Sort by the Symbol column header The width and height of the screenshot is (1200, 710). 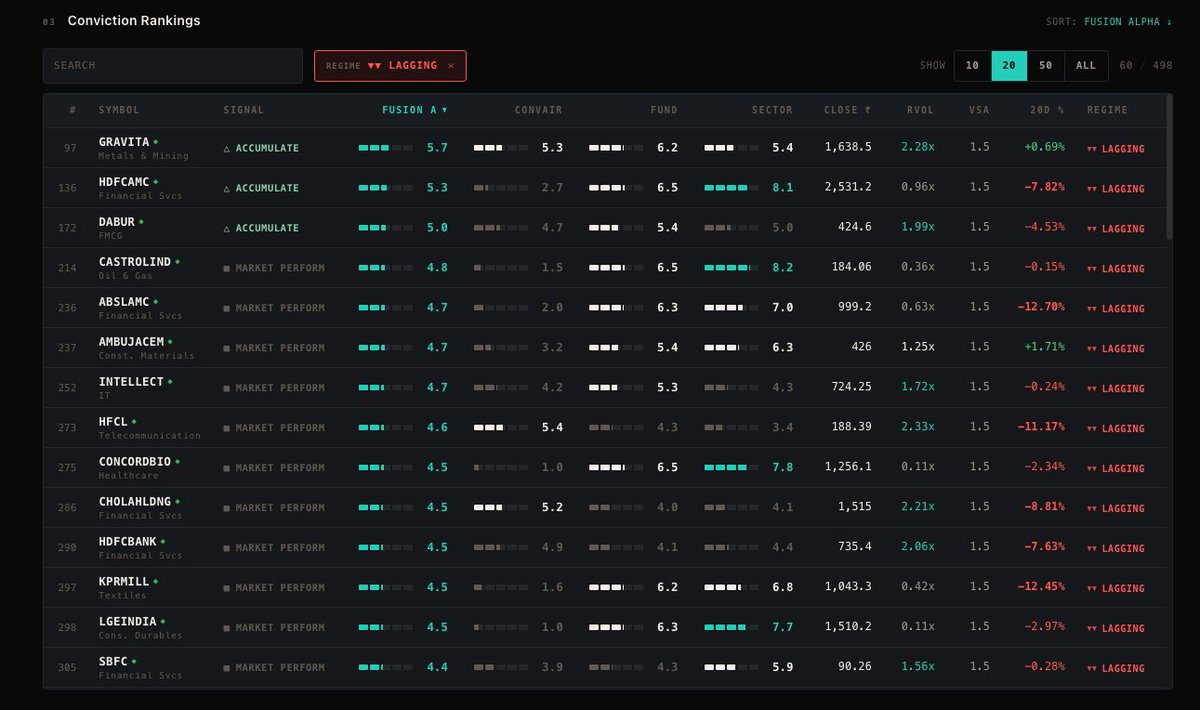[119, 110]
